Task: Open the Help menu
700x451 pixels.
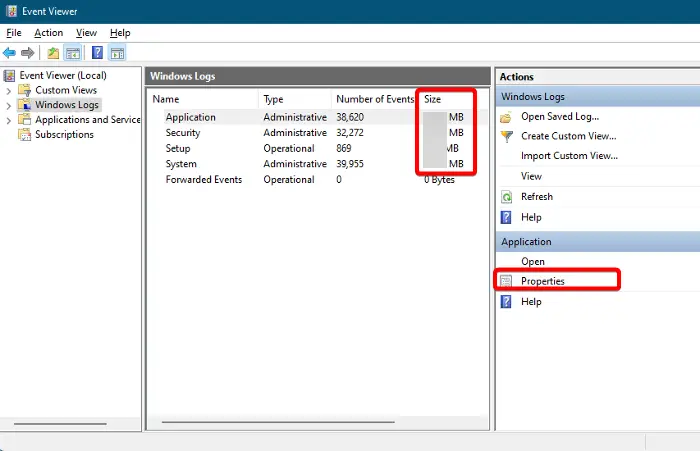Action: coord(120,33)
